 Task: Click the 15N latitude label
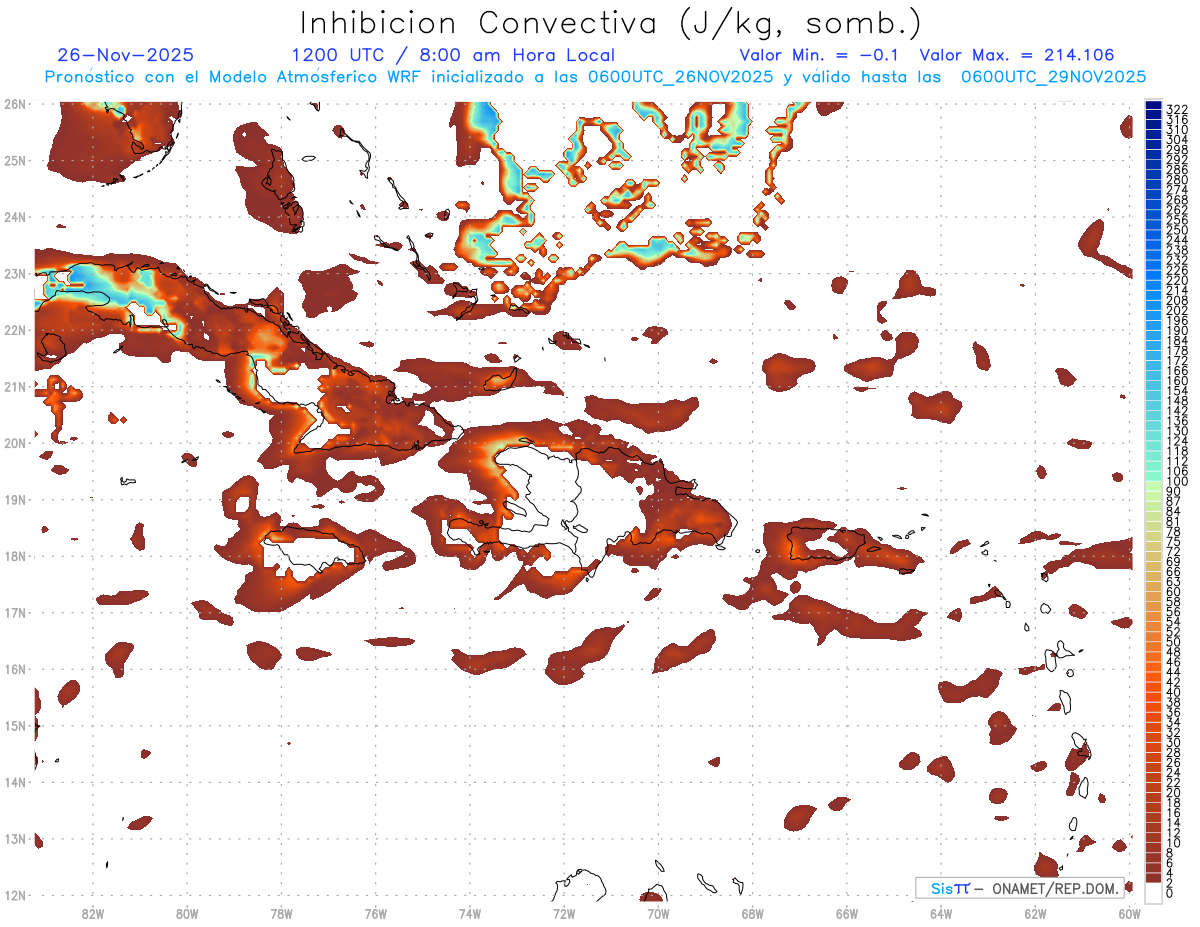point(15,725)
